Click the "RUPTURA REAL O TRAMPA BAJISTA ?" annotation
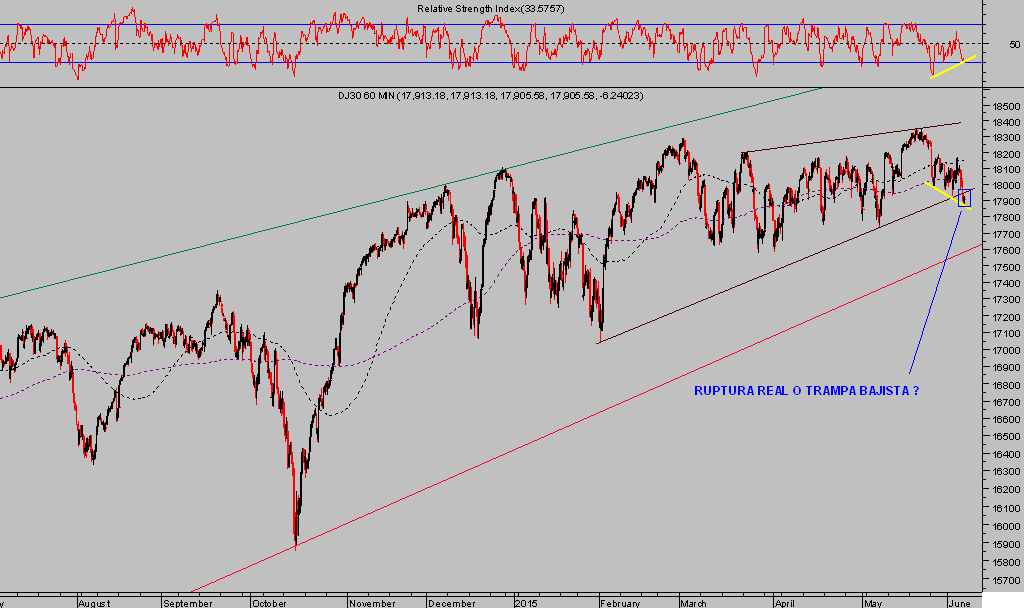Screen dimensions: 1024x608 coord(806,391)
